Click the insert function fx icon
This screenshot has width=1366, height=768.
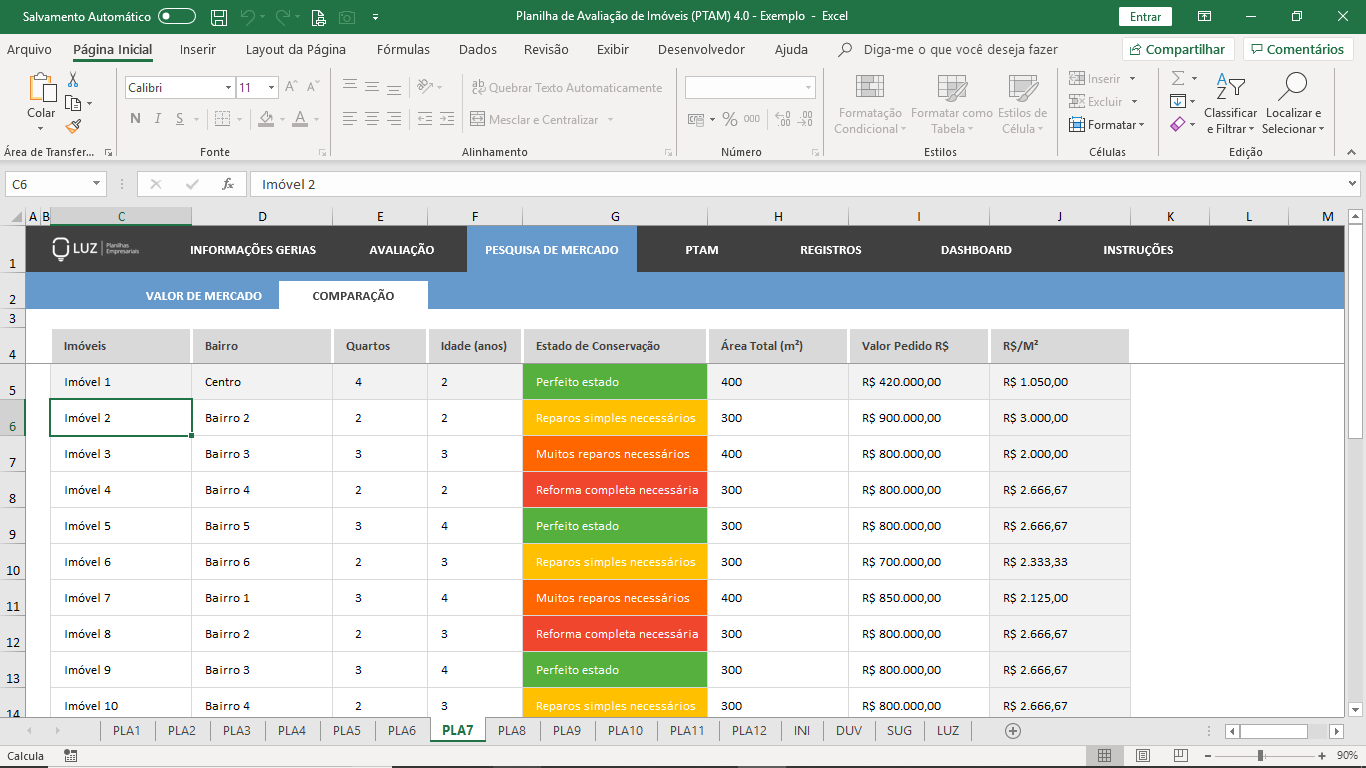pos(228,184)
